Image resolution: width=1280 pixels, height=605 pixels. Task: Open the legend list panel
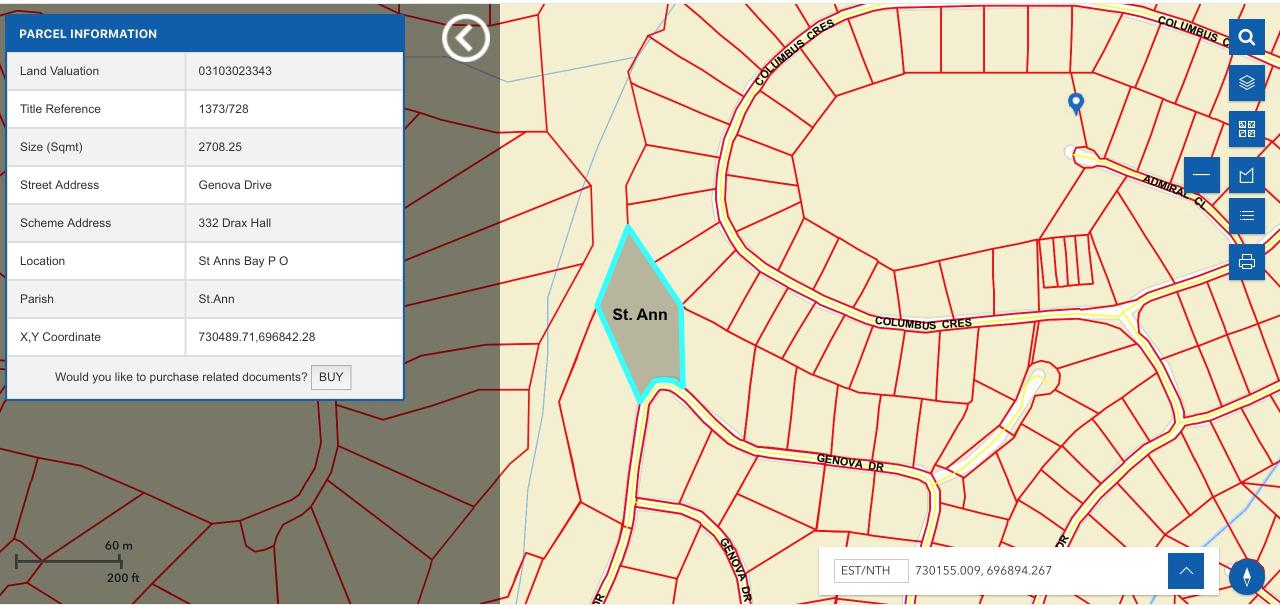tap(1246, 216)
